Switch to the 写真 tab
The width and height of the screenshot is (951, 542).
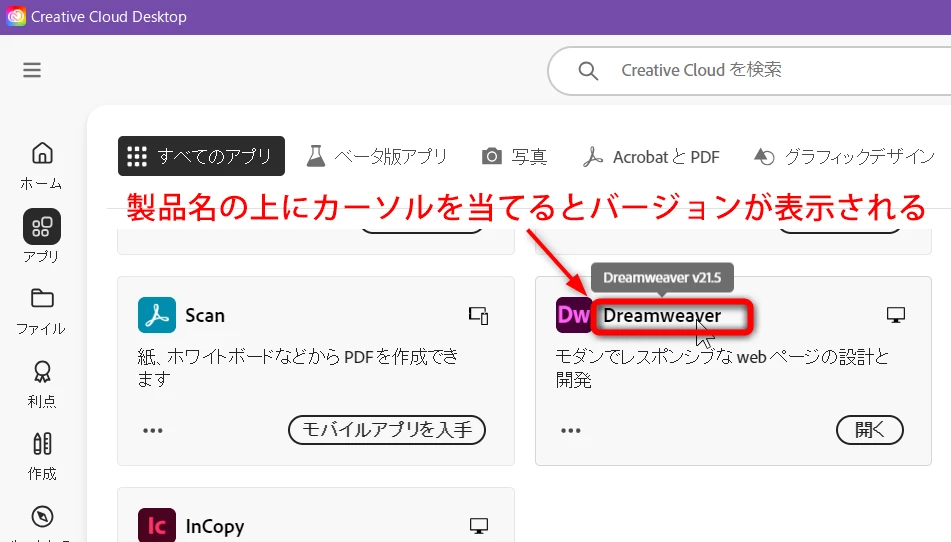click(514, 156)
